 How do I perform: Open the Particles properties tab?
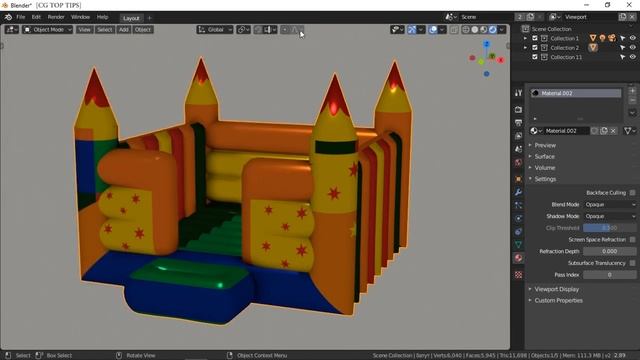(x=518, y=205)
